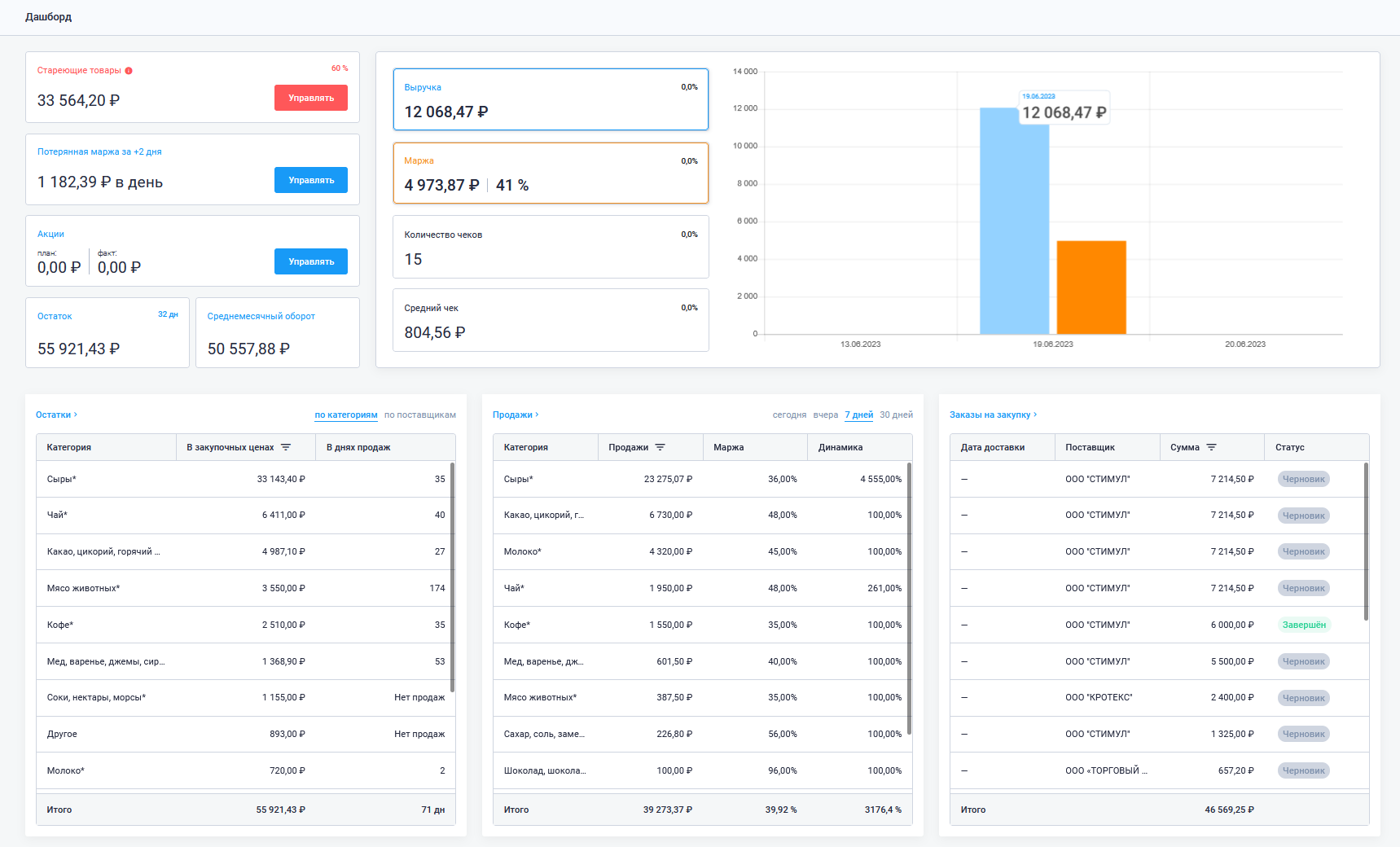Select the Выручка metric card
The height and width of the screenshot is (847, 1400).
click(x=551, y=99)
